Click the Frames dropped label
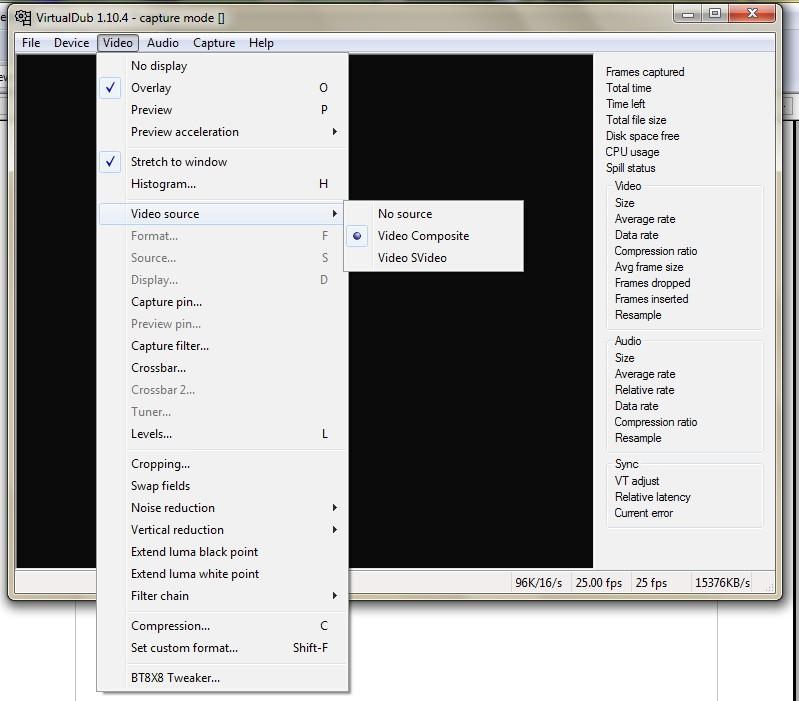Viewport: 799px width, 701px height. [652, 283]
